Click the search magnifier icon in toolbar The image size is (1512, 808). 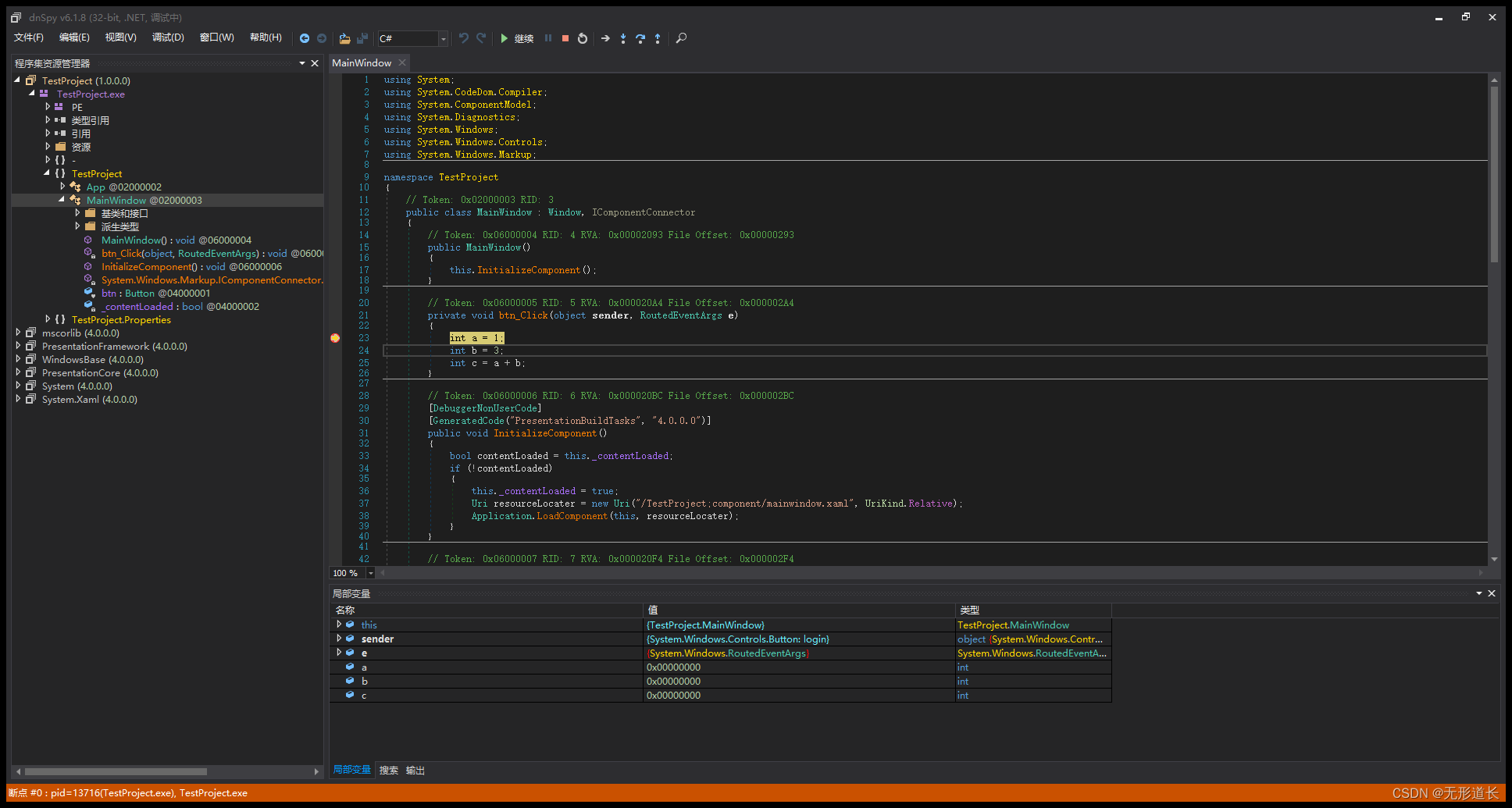pos(681,38)
